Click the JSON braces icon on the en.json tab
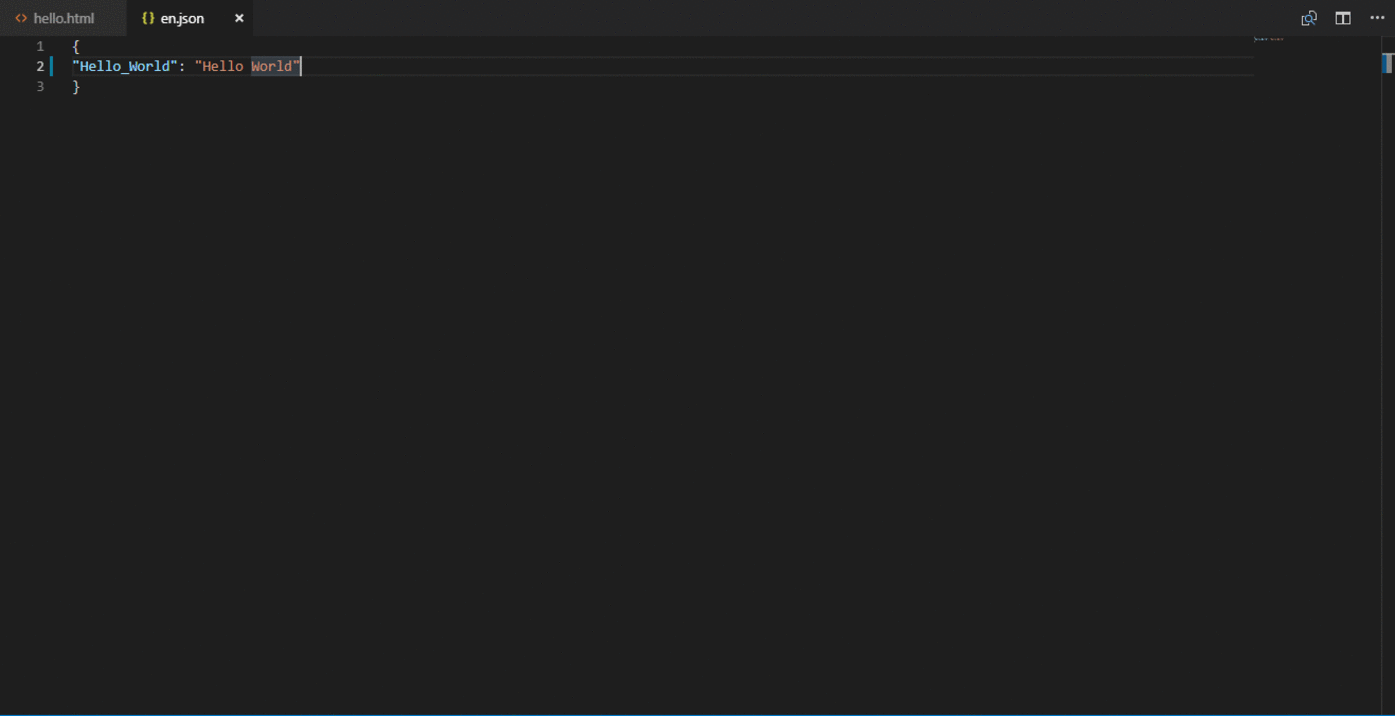This screenshot has height=716, width=1395. pyautogui.click(x=148, y=18)
